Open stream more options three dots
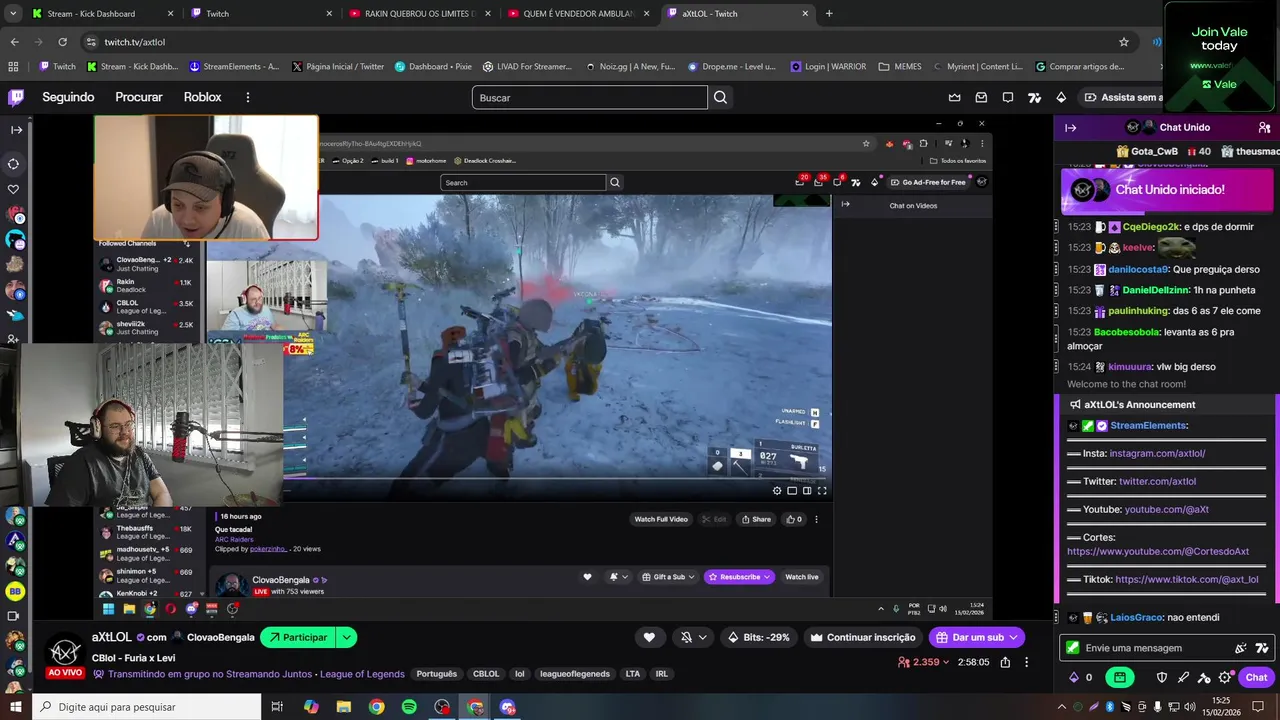 pos(1027,662)
